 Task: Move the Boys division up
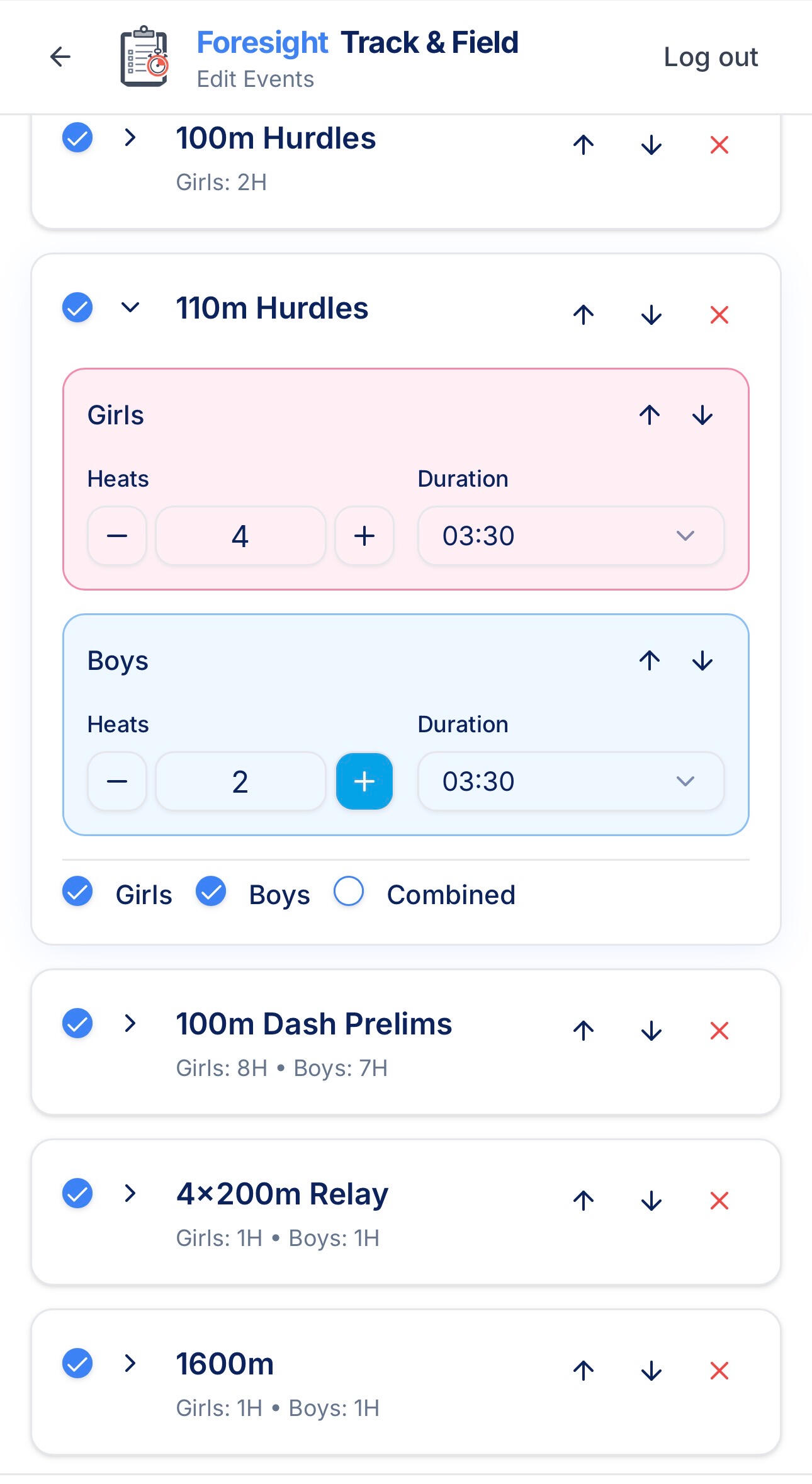(x=650, y=660)
